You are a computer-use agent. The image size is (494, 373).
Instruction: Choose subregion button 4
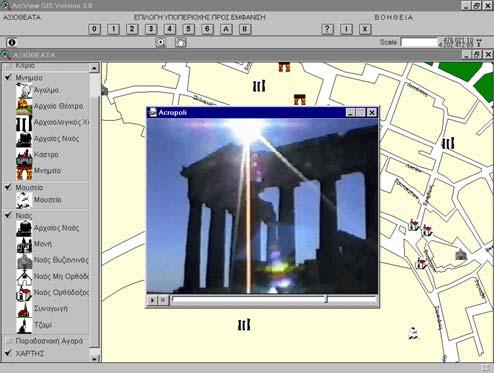(170, 29)
